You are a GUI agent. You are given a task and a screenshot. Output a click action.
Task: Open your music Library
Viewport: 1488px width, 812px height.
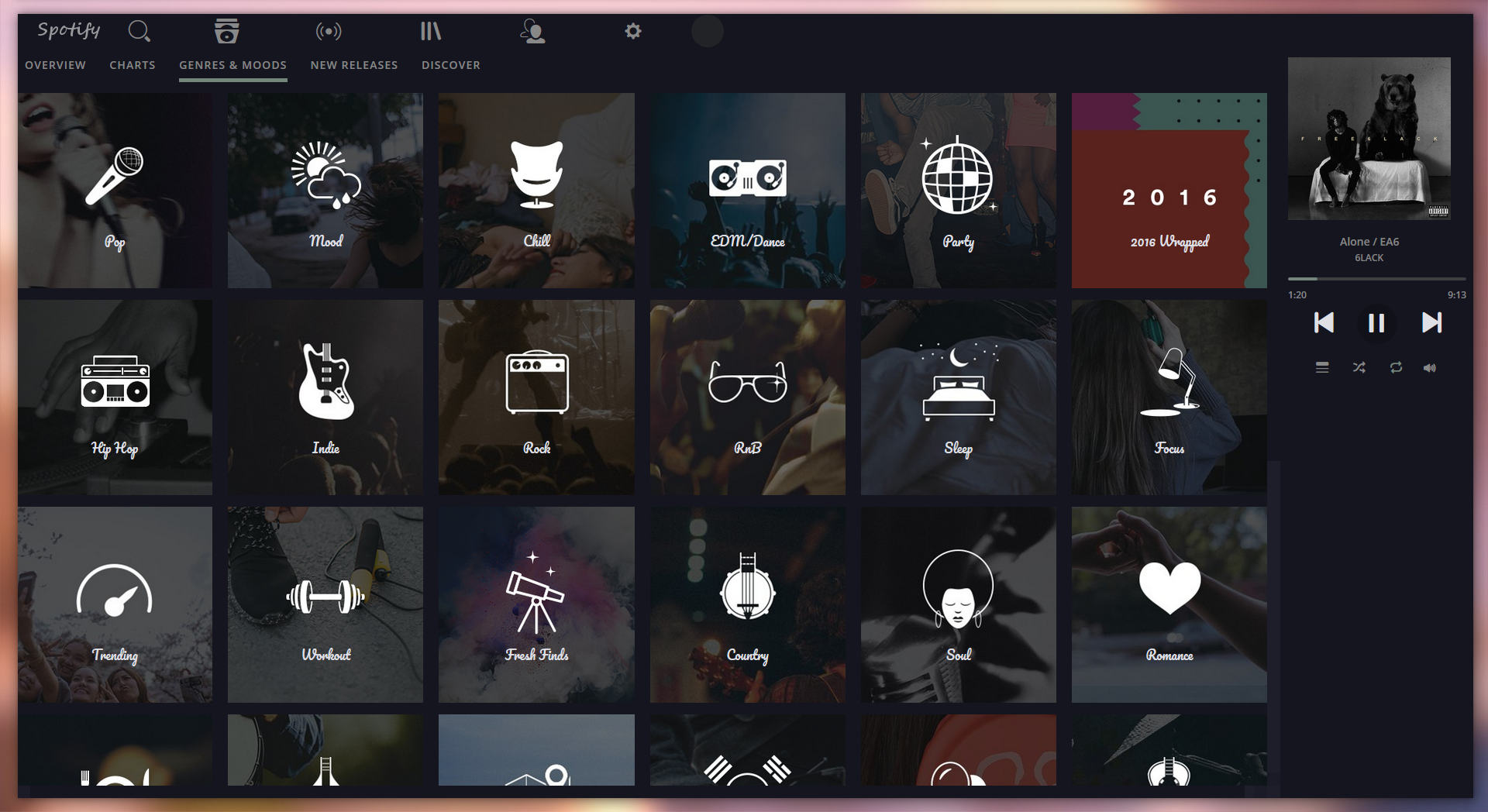(432, 31)
